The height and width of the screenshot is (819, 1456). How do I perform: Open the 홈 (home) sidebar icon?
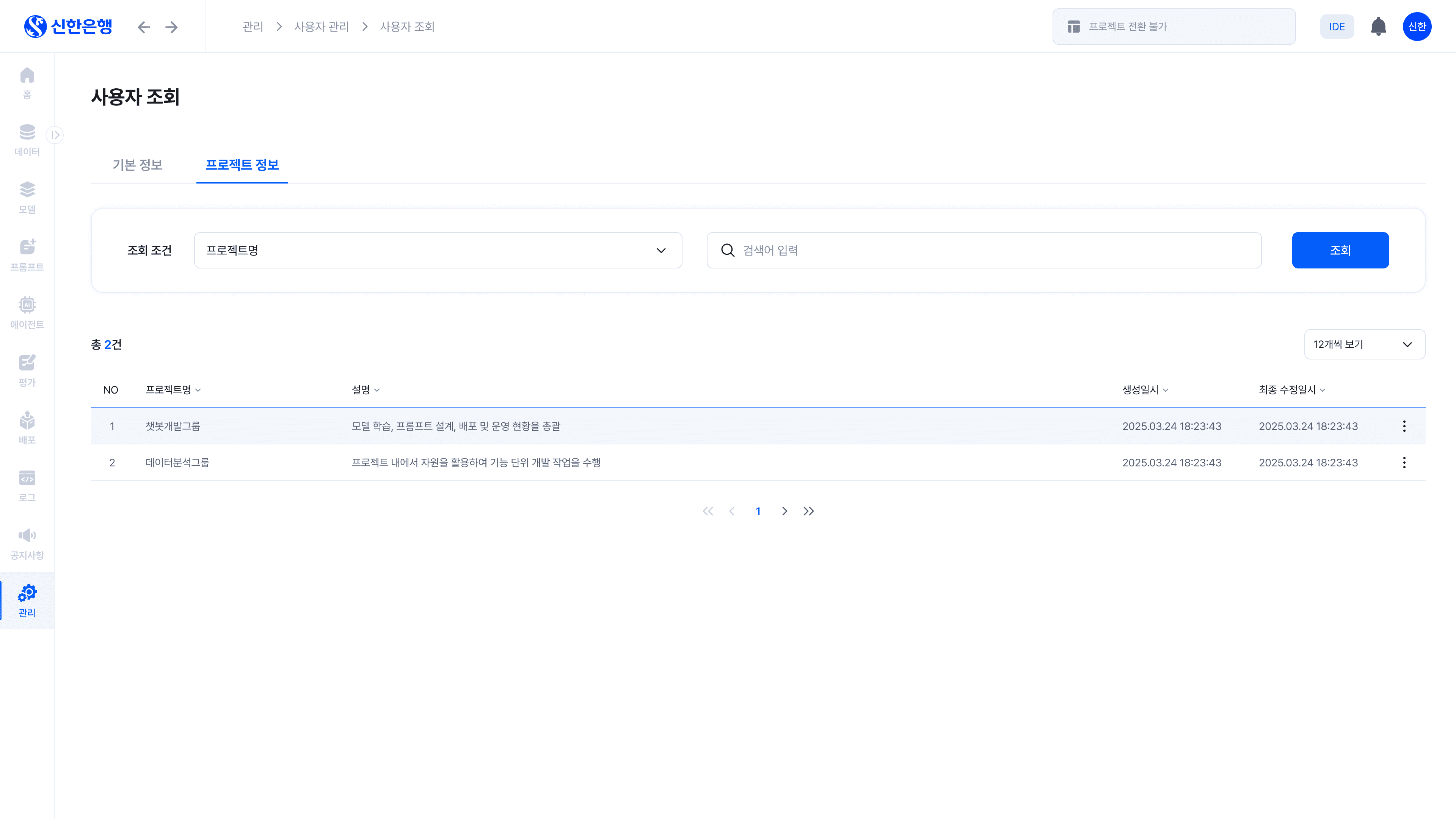(x=27, y=82)
